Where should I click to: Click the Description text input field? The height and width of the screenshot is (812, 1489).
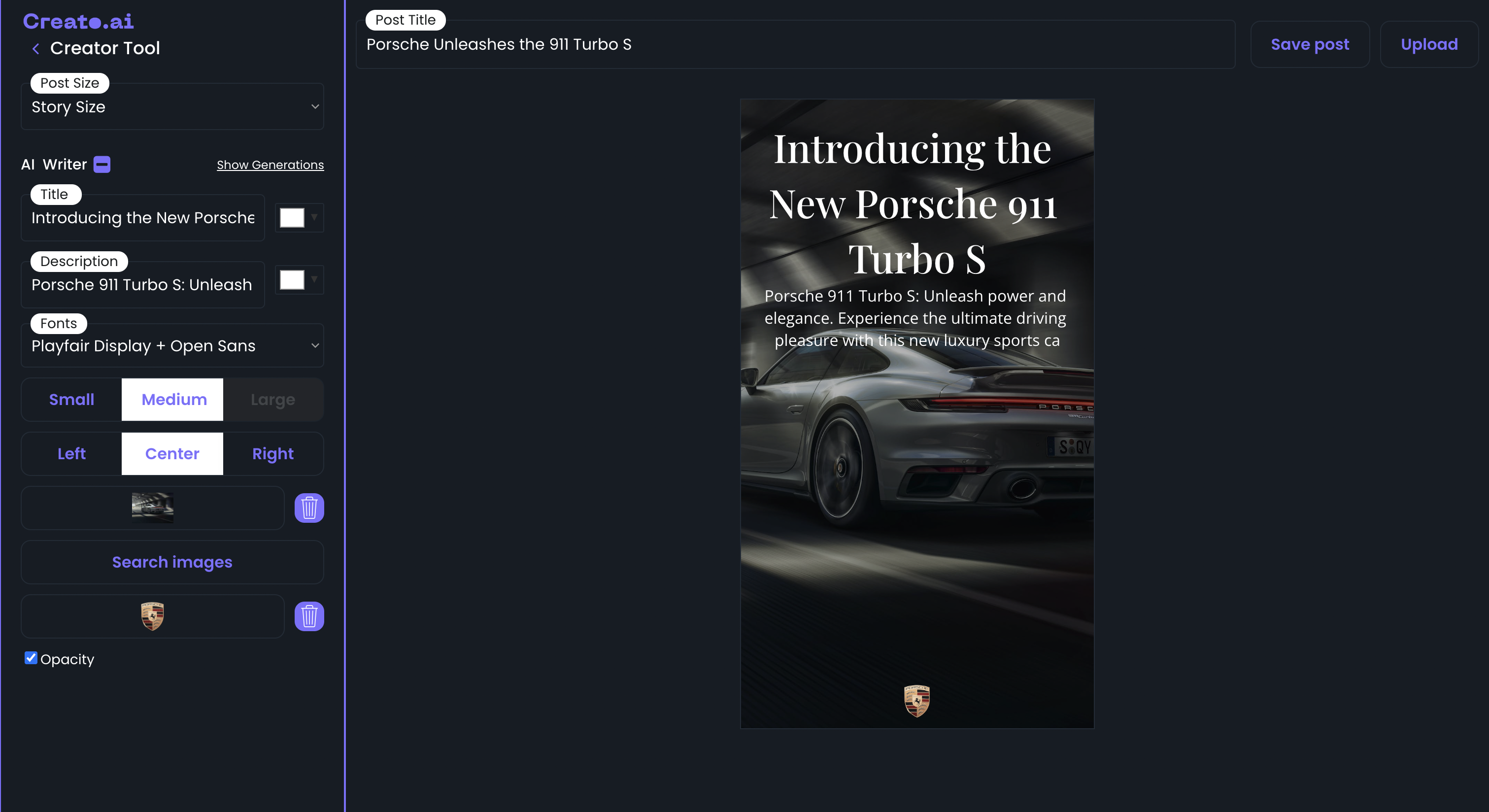click(143, 284)
